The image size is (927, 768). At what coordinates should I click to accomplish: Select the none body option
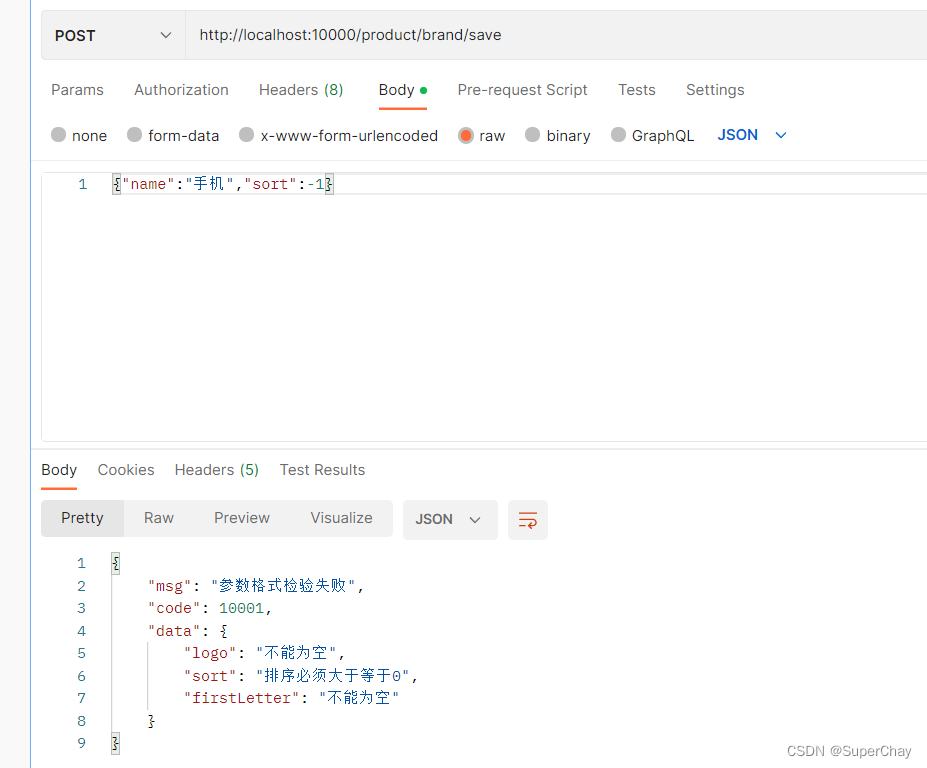[x=79, y=135]
